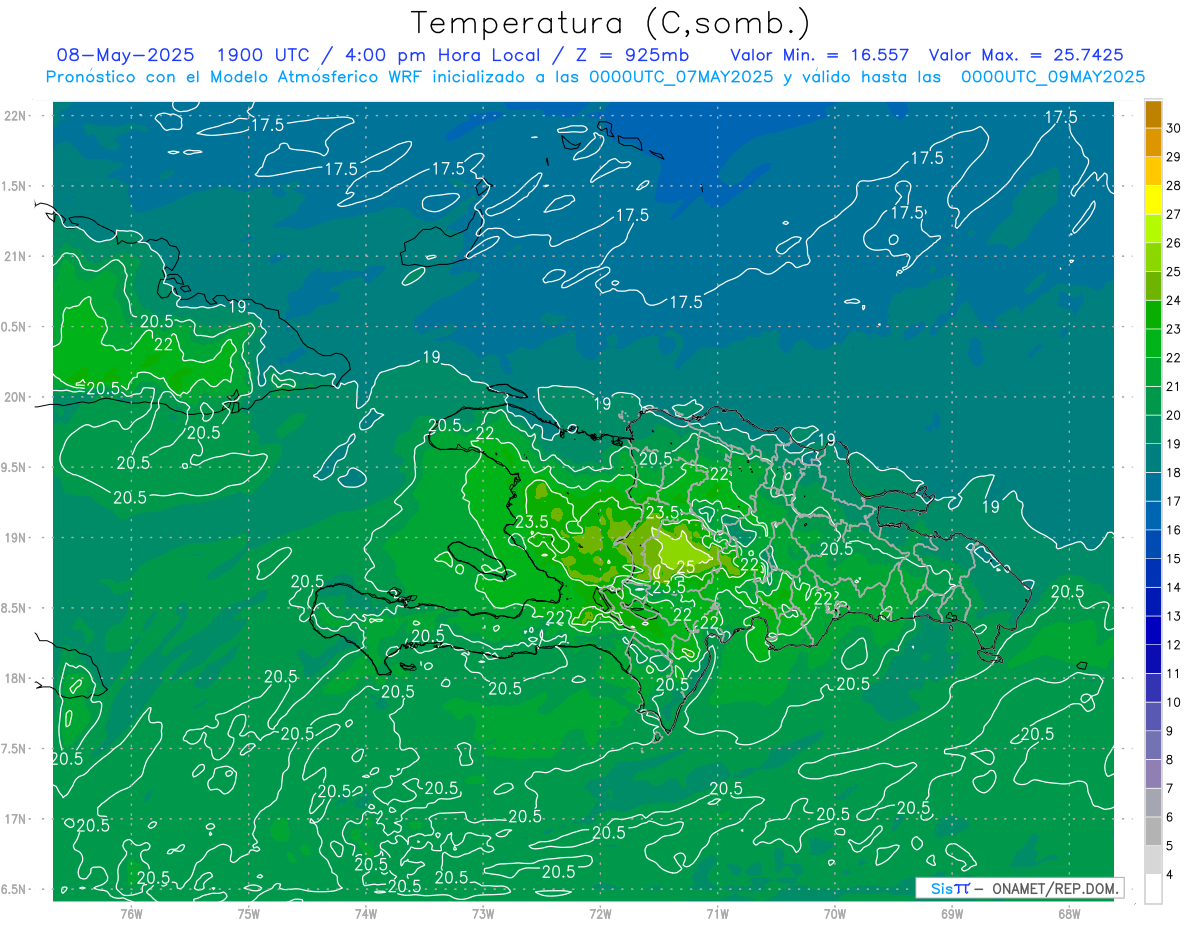Click "Valor Min. = 16.557" readout

point(820,55)
